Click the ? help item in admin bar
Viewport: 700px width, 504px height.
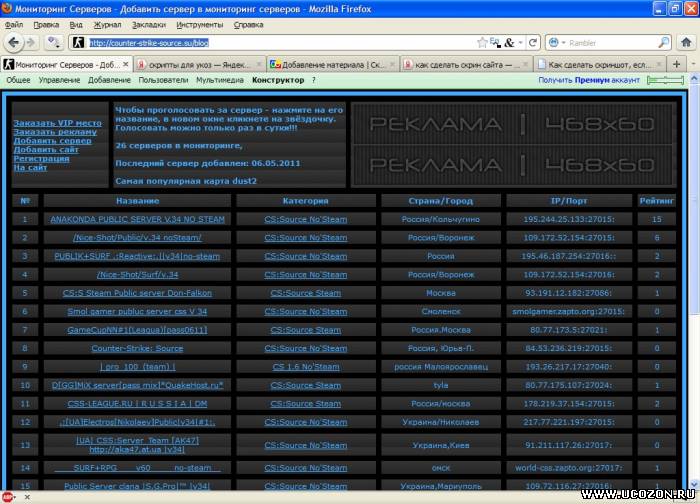(313, 80)
